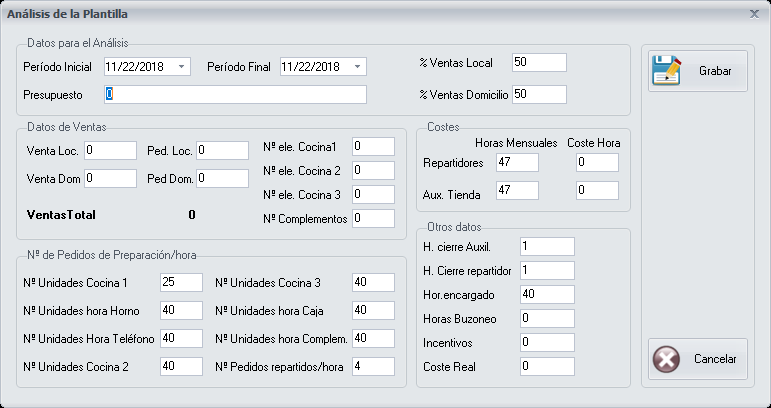Screen dimensions: 771x408
Task: Open the Período Inicial date dropdown
Action: click(182, 67)
